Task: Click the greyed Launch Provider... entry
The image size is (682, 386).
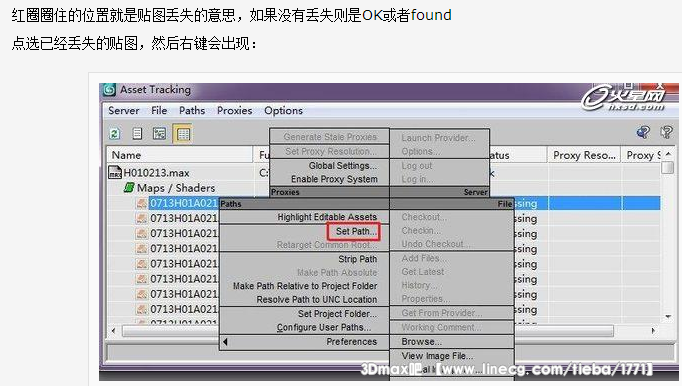Action: click(438, 138)
